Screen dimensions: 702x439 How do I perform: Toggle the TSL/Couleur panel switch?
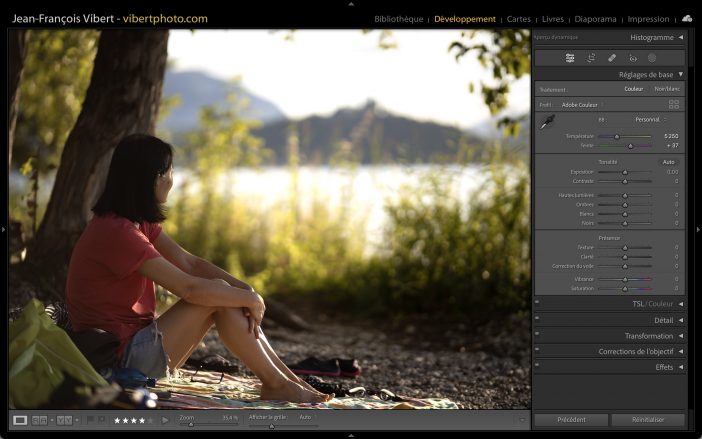(x=537, y=304)
